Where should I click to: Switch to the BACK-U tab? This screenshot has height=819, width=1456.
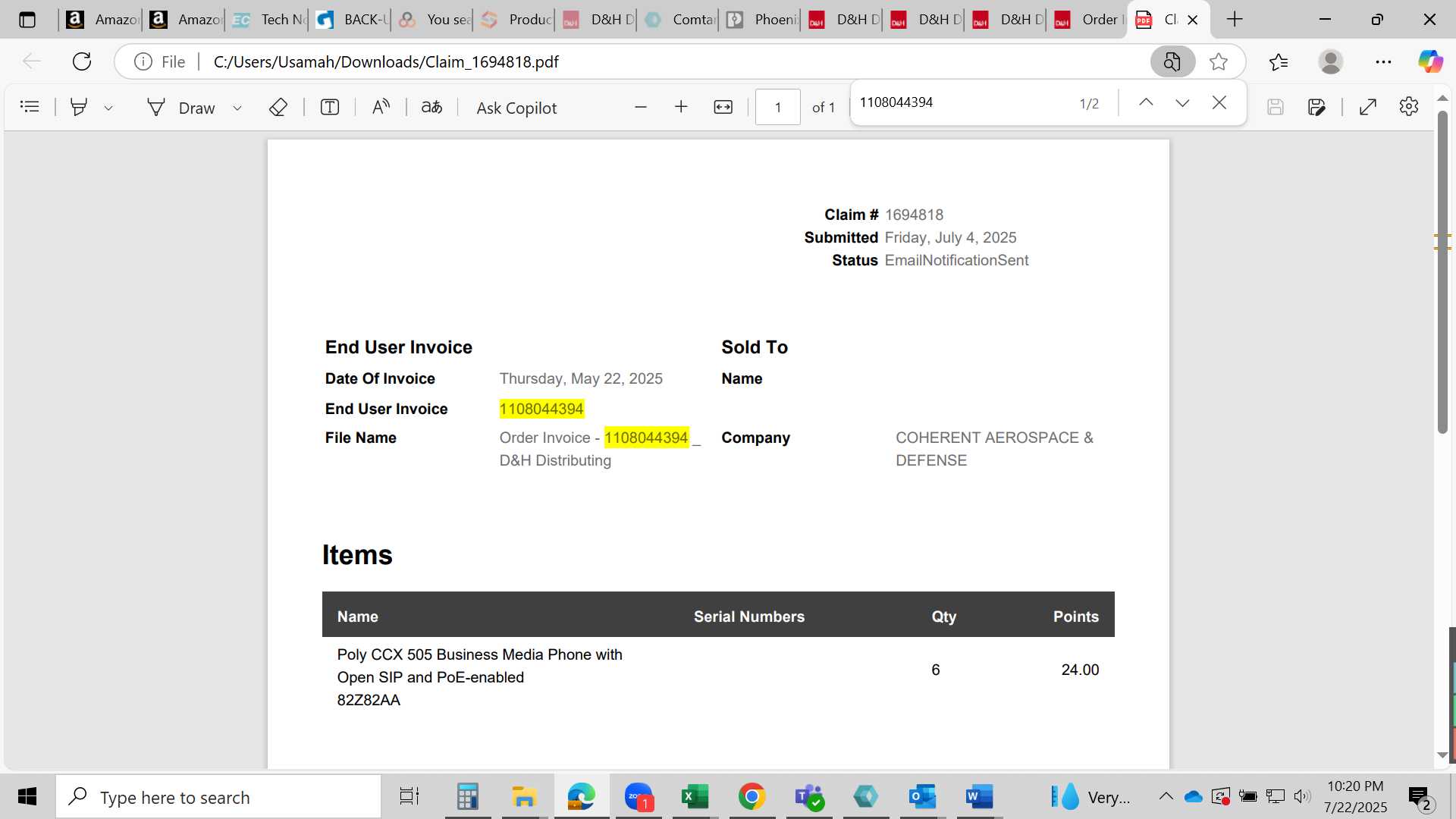[x=352, y=20]
